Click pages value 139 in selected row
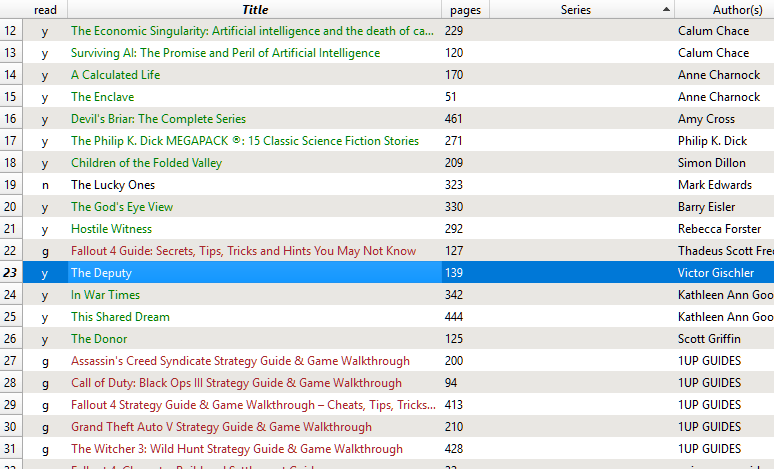Viewport: 774px width, 469px height. point(454,273)
